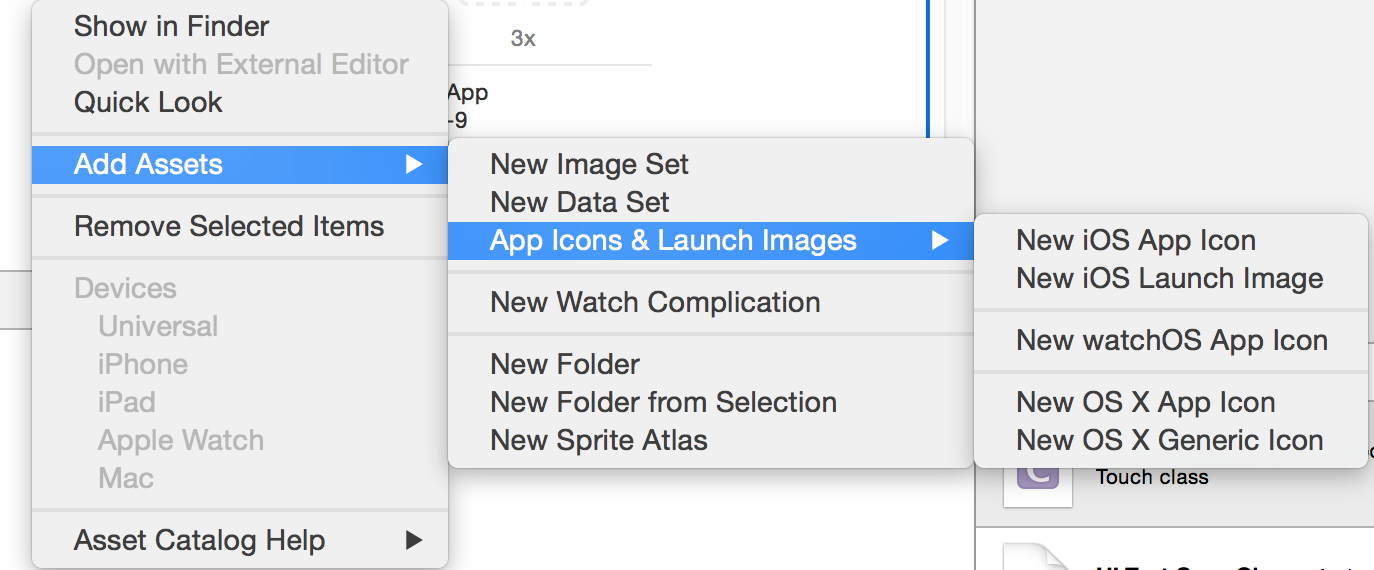Choose New Folder from Selection
Viewport: 1374px width, 570px height.
click(663, 402)
